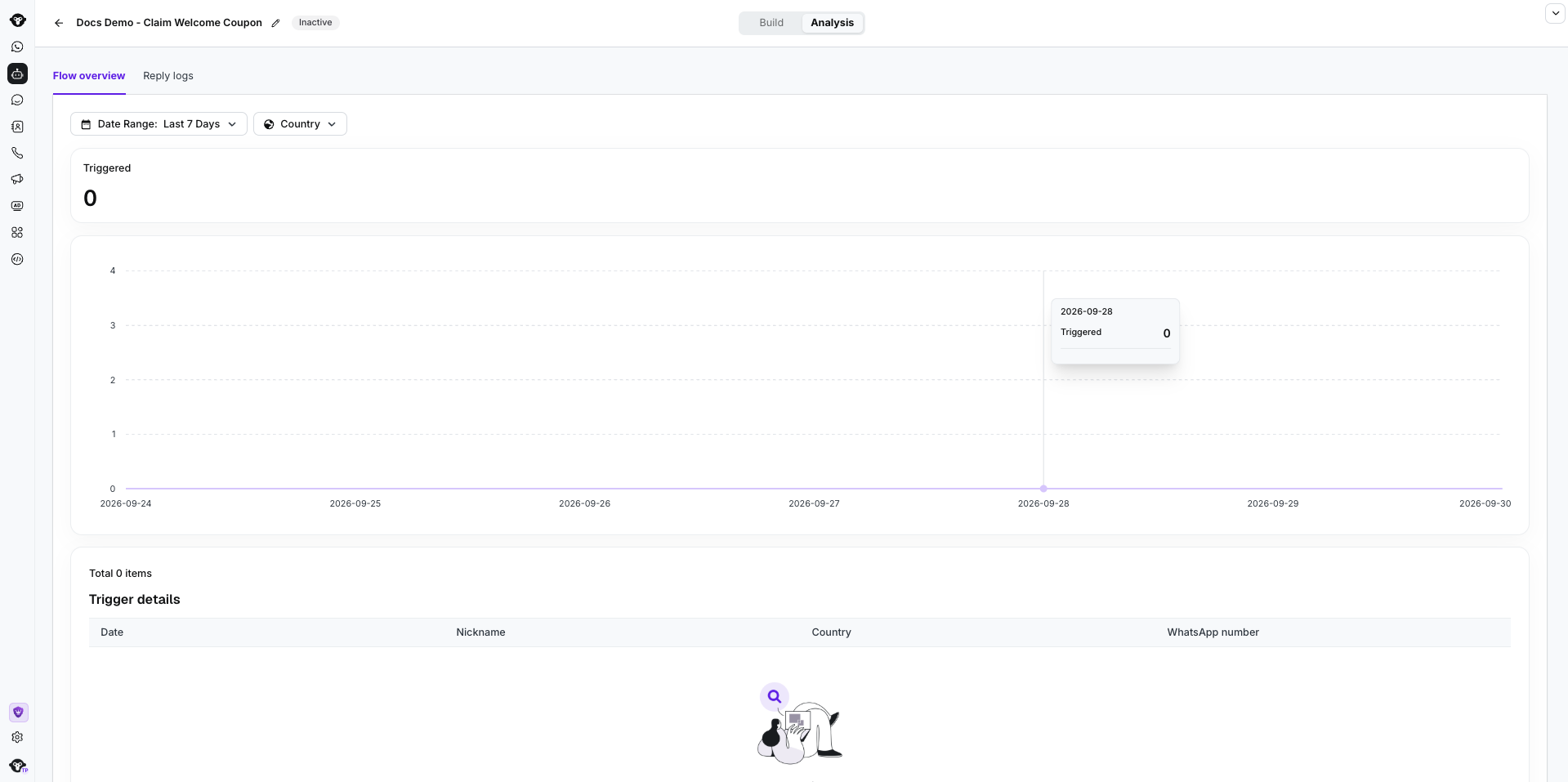
Task: Click the 2026-09-24 x-axis label
Action: pyautogui.click(x=126, y=503)
